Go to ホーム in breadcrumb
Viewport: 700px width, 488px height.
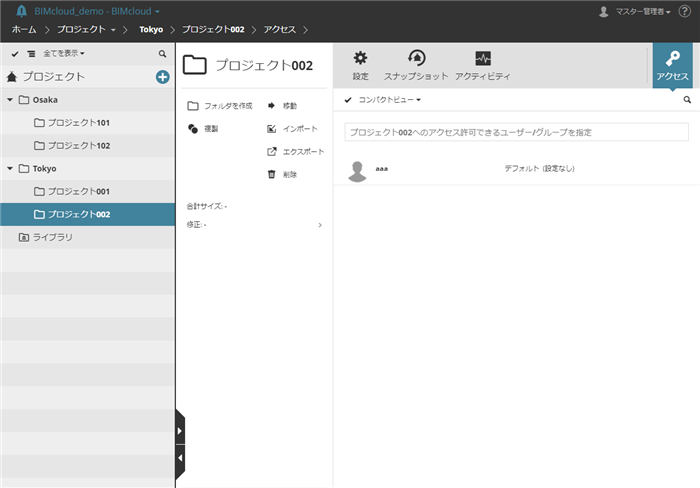pyautogui.click(x=24, y=29)
